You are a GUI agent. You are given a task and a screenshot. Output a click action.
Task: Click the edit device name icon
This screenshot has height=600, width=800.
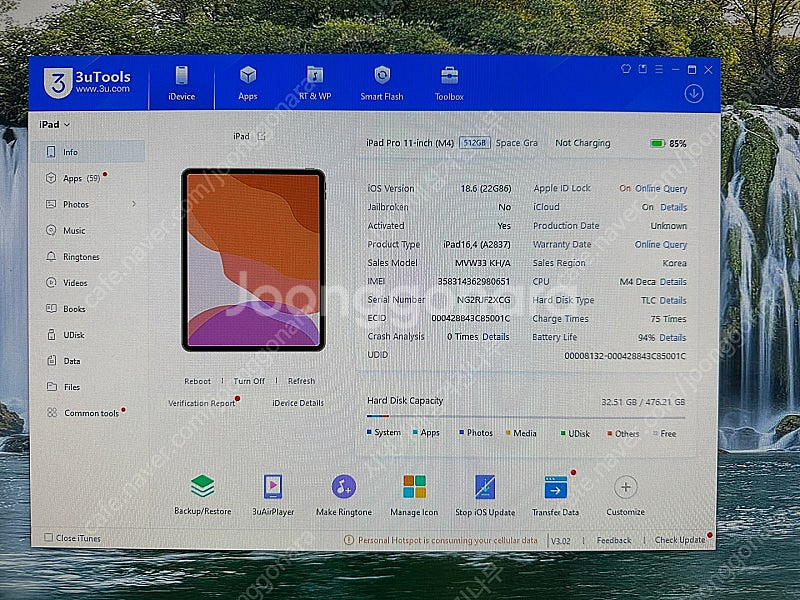tap(262, 136)
